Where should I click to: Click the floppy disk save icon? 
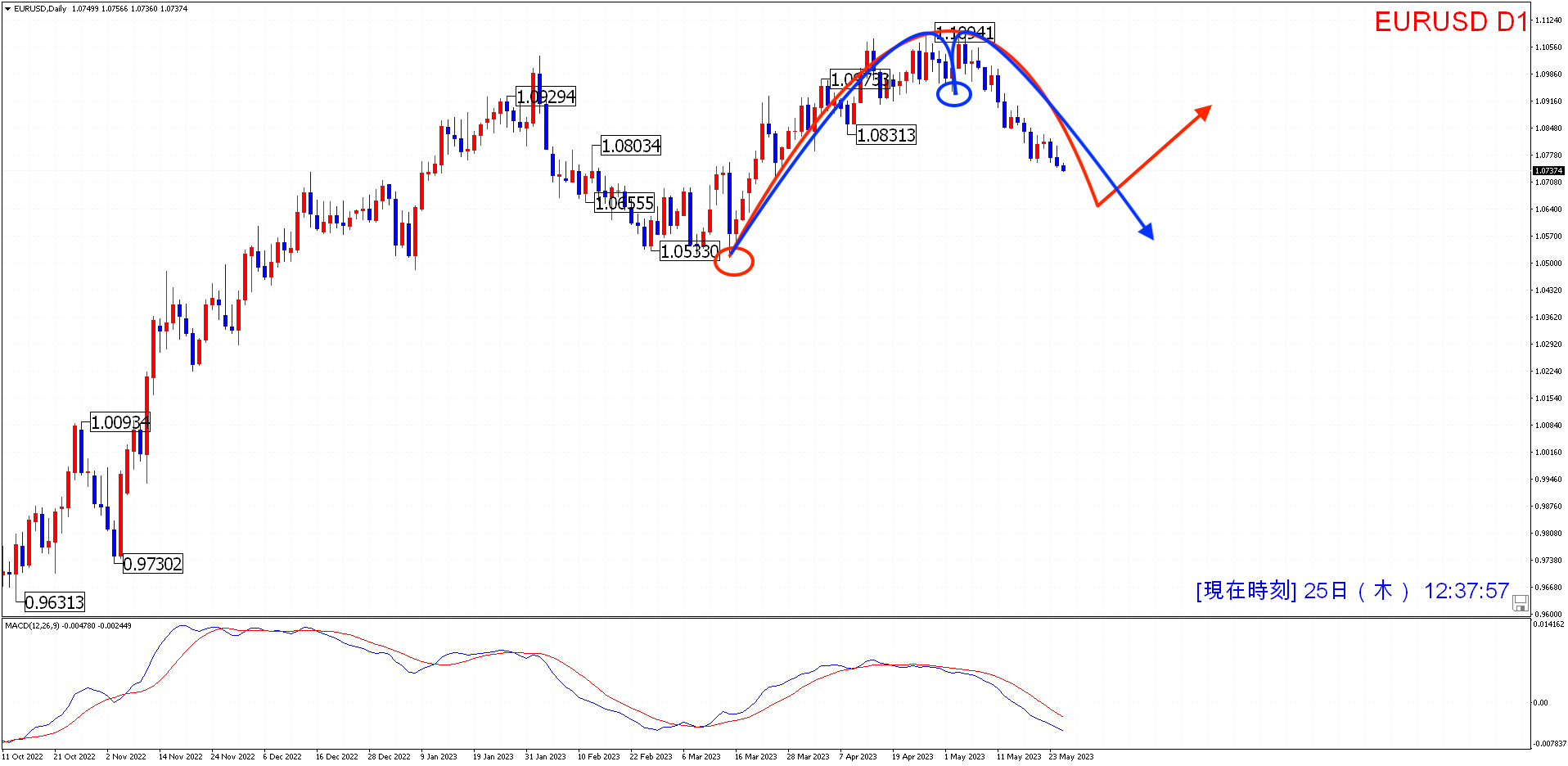1520,603
